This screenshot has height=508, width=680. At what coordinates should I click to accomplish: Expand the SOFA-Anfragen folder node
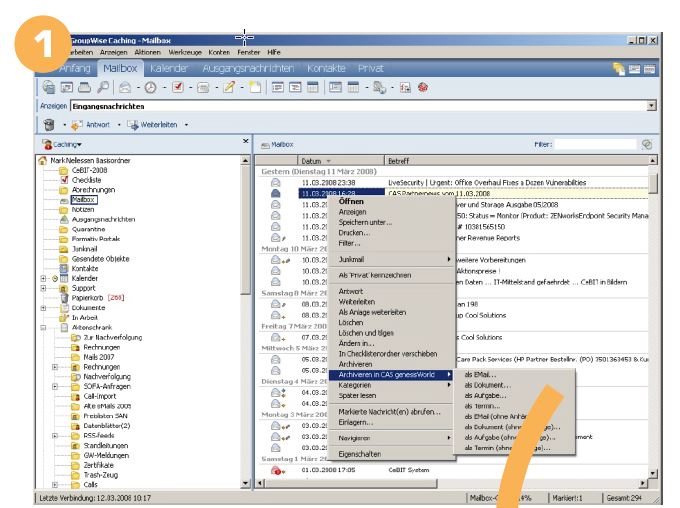[55, 387]
